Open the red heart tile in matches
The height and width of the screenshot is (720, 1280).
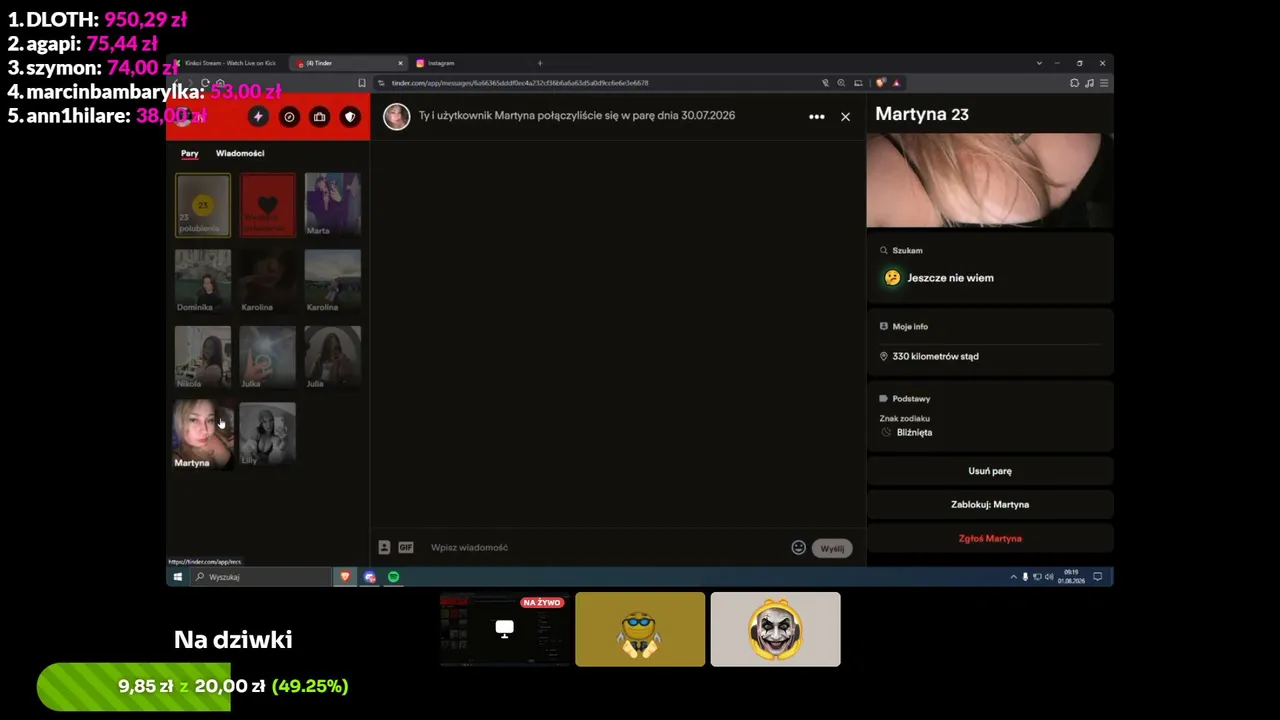[x=268, y=205]
